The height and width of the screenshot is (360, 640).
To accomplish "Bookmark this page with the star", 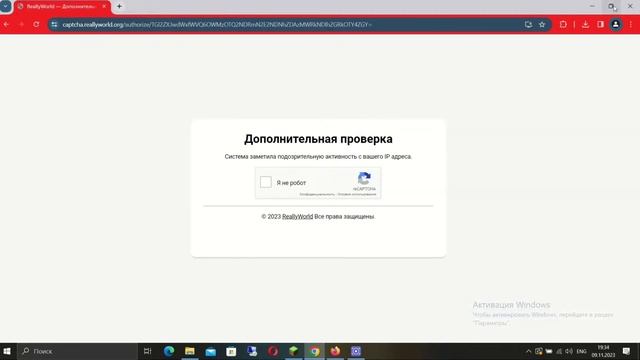I will coord(542,24).
